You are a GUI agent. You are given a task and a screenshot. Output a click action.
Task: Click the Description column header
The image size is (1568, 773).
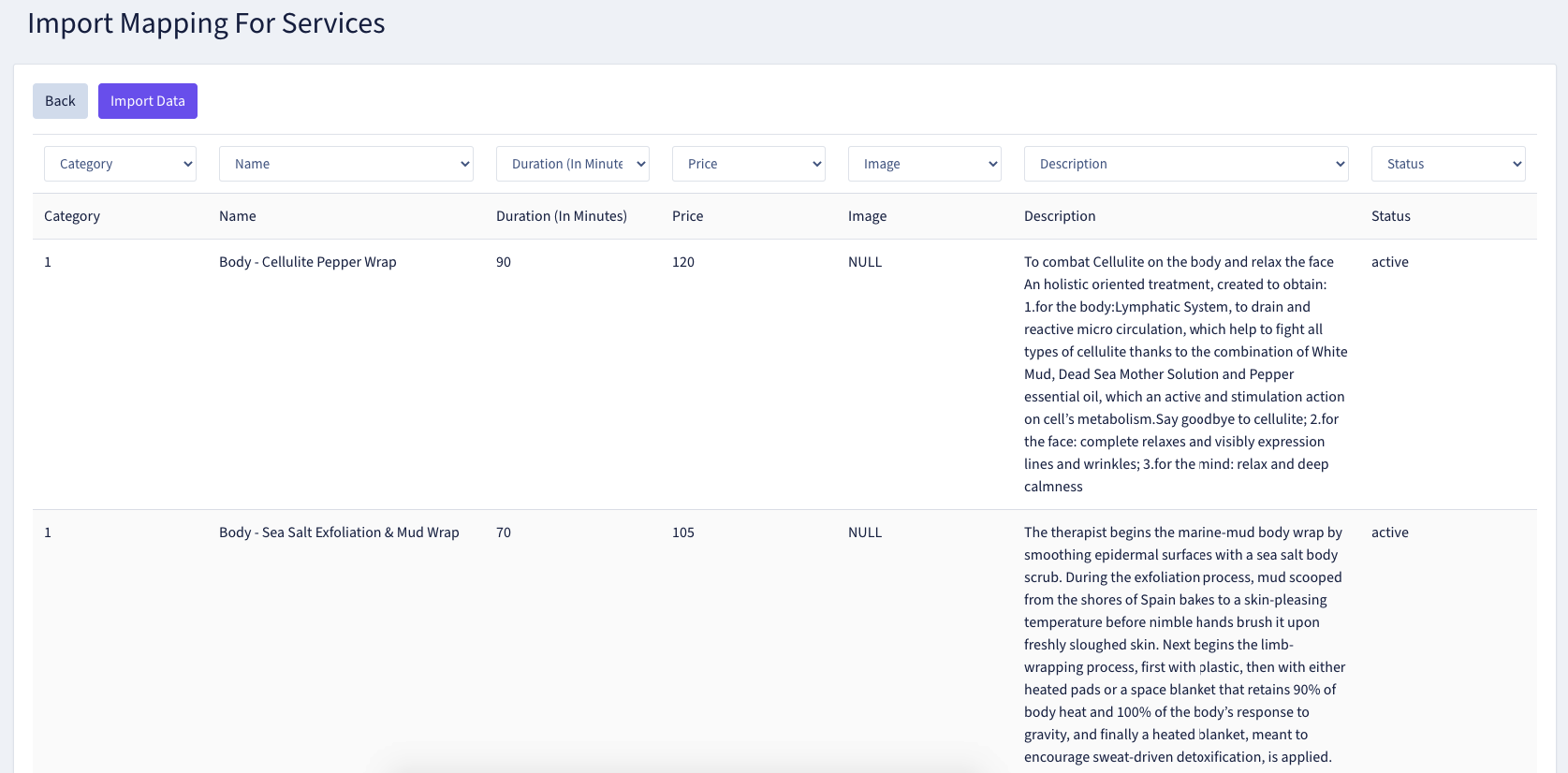(1060, 216)
